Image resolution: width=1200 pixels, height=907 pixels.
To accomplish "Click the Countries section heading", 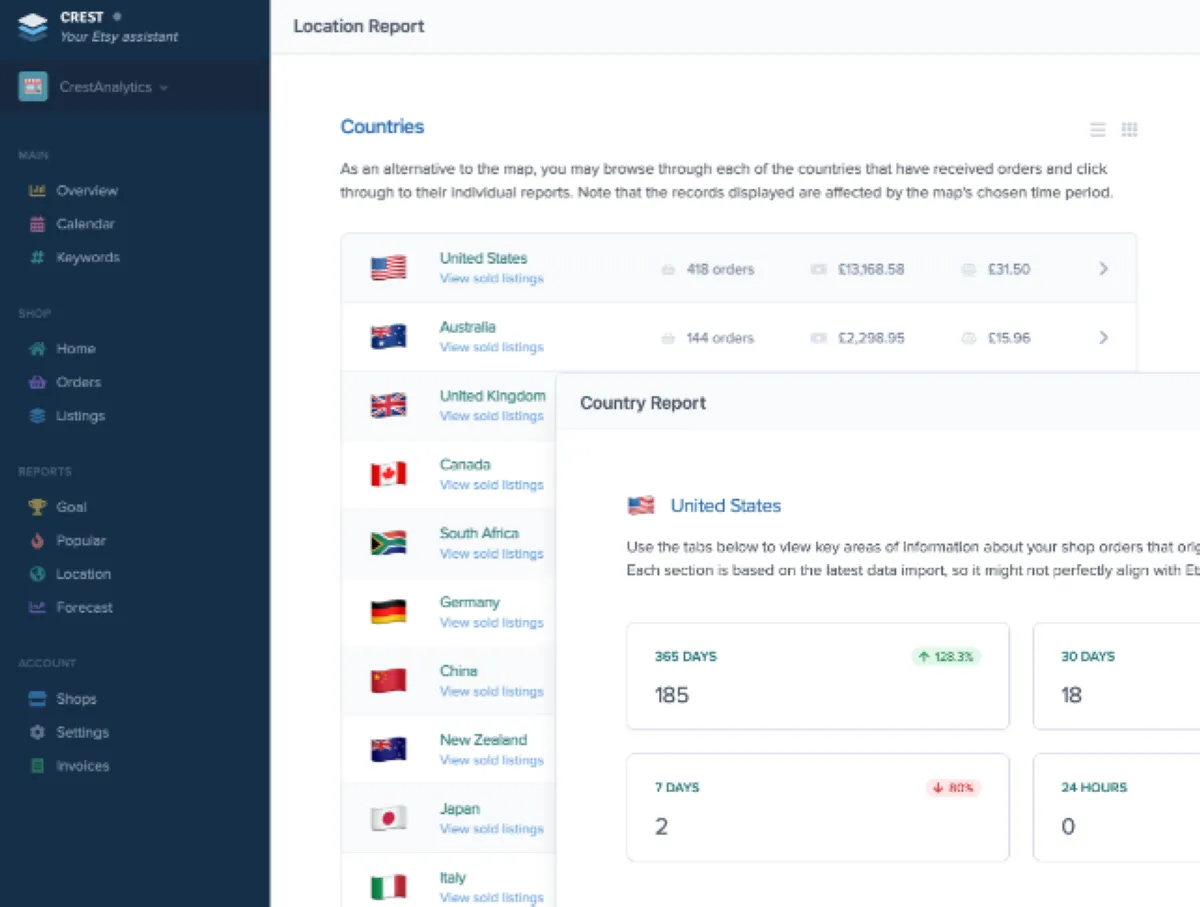I will tap(382, 127).
